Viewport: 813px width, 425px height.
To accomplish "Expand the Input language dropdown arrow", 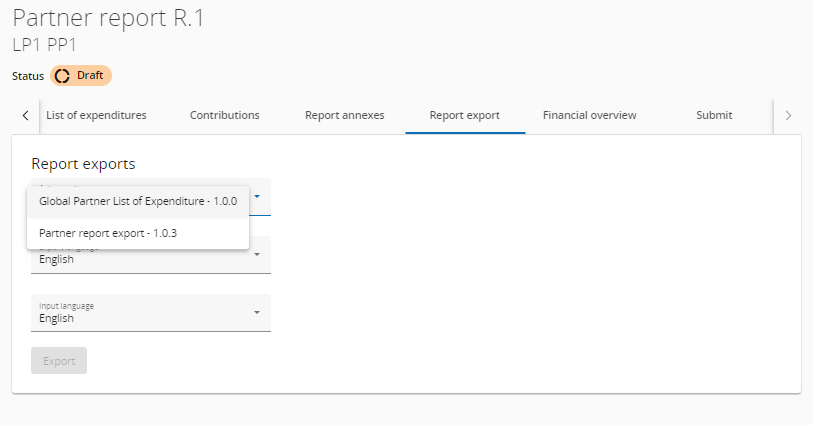I will 257,313.
